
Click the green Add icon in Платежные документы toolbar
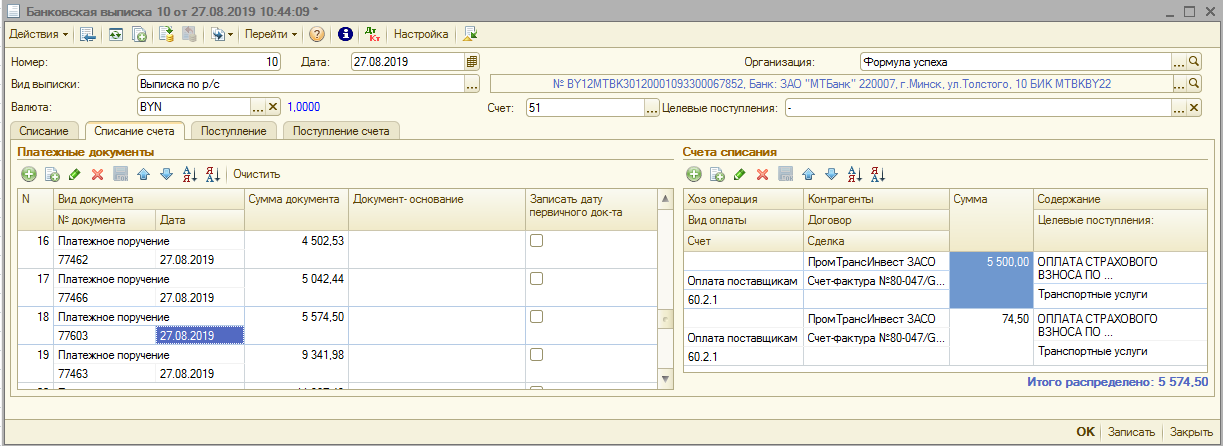(29, 174)
